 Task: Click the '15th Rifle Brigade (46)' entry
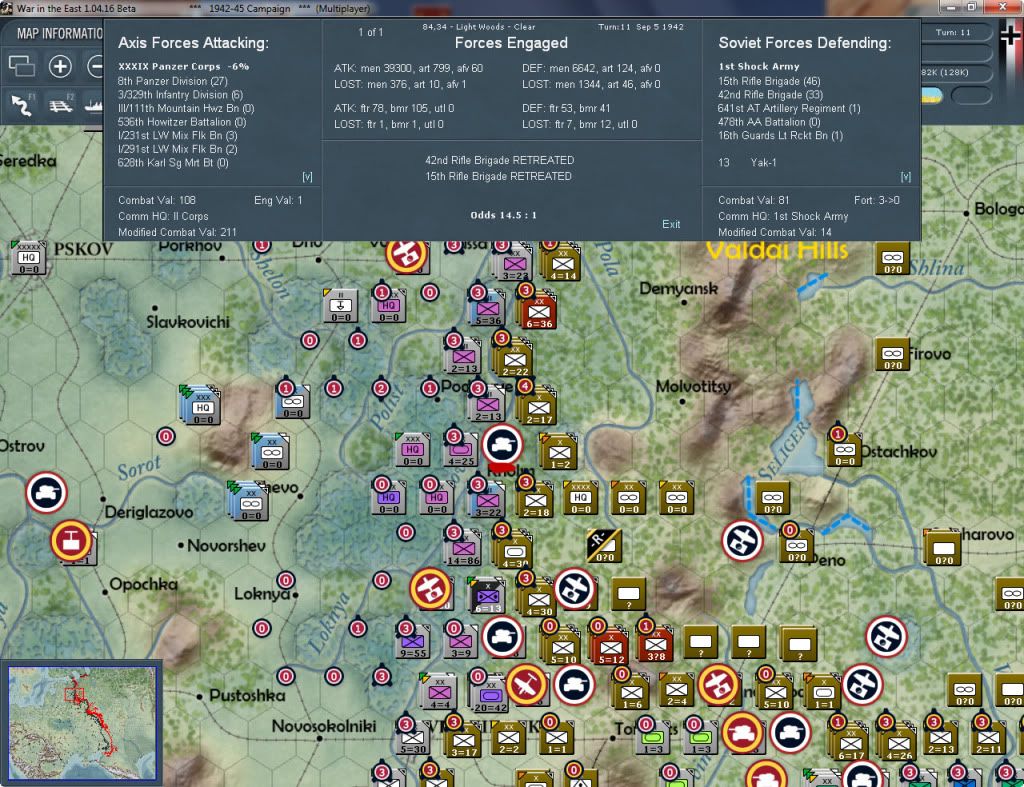[769, 81]
